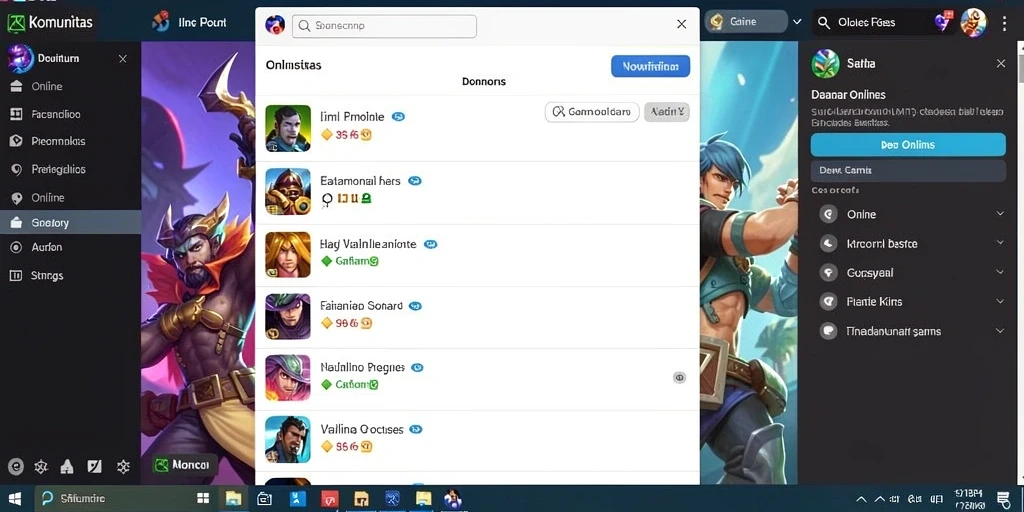Click inside the dialog search field
The height and width of the screenshot is (512, 1024).
pos(384,26)
